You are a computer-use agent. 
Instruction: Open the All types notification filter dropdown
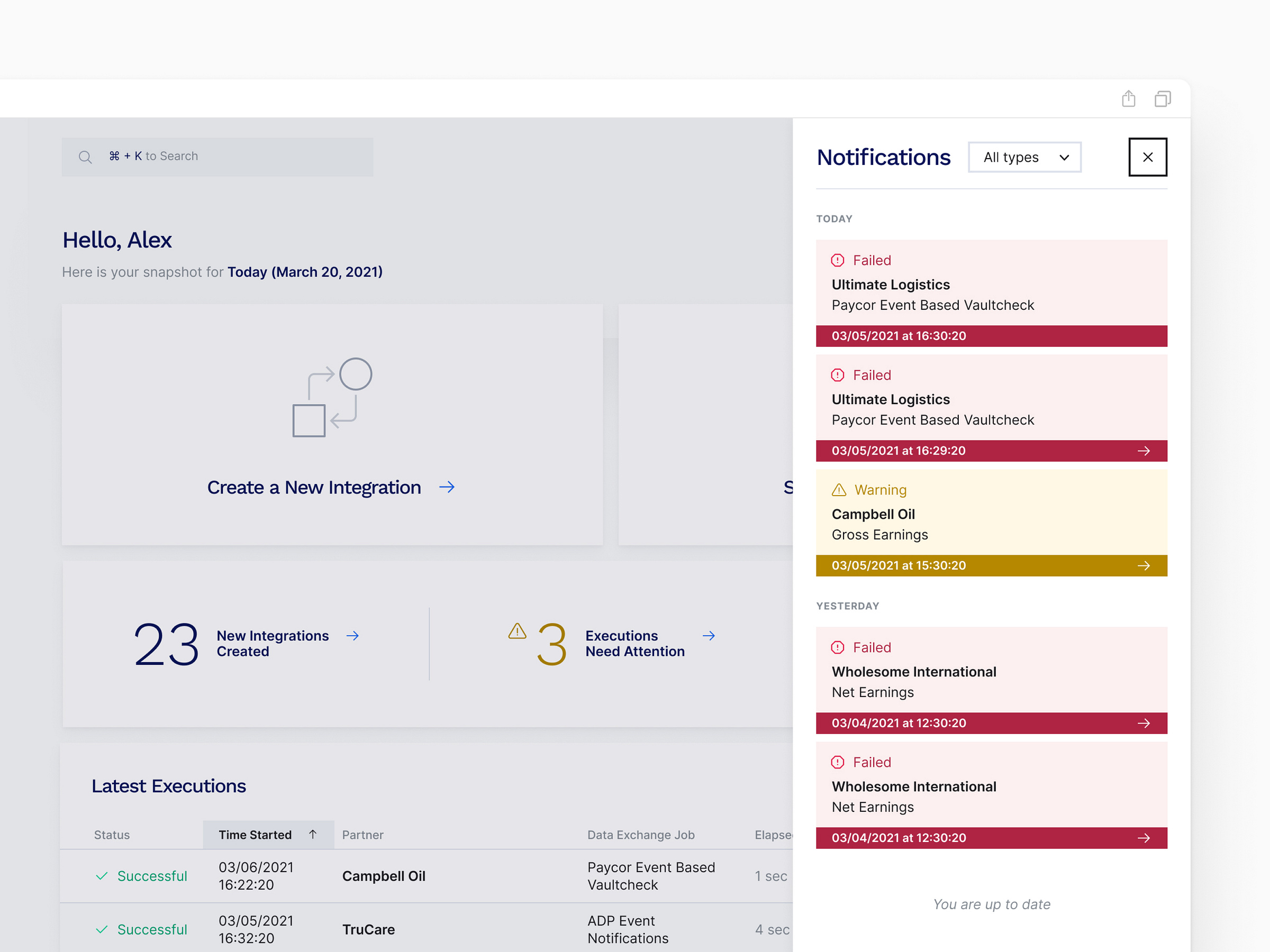pyautogui.click(x=1025, y=157)
